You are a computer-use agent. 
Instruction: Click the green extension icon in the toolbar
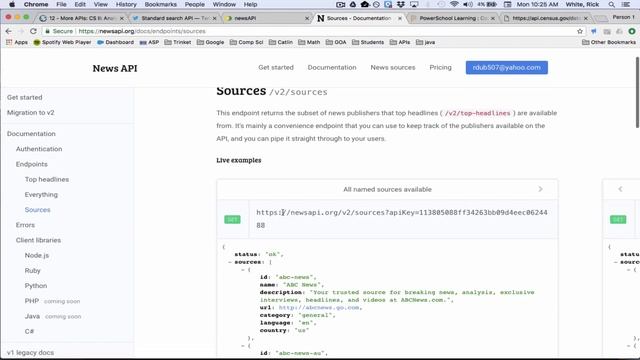point(632,31)
